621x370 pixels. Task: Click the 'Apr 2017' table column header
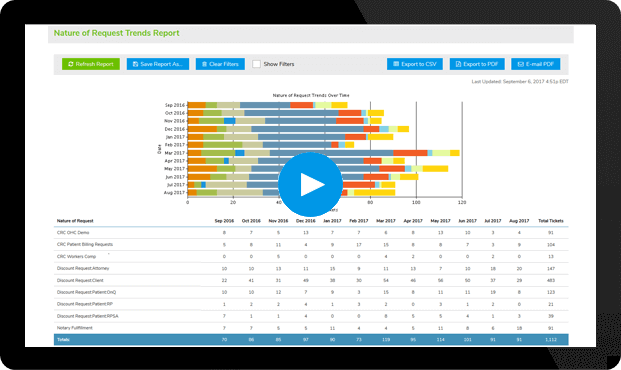pyautogui.click(x=413, y=221)
